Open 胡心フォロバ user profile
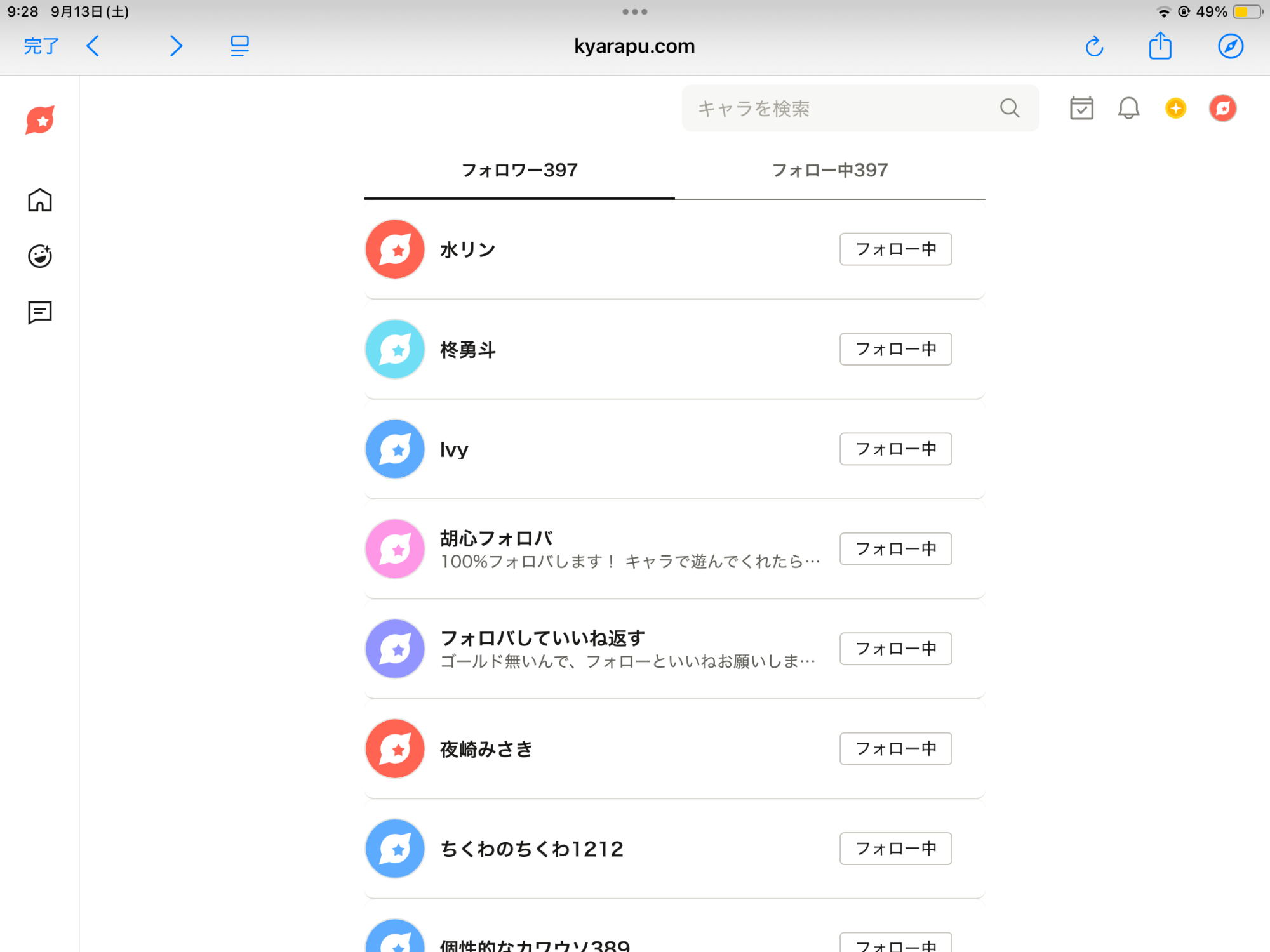This screenshot has width=1270, height=952. point(496,539)
